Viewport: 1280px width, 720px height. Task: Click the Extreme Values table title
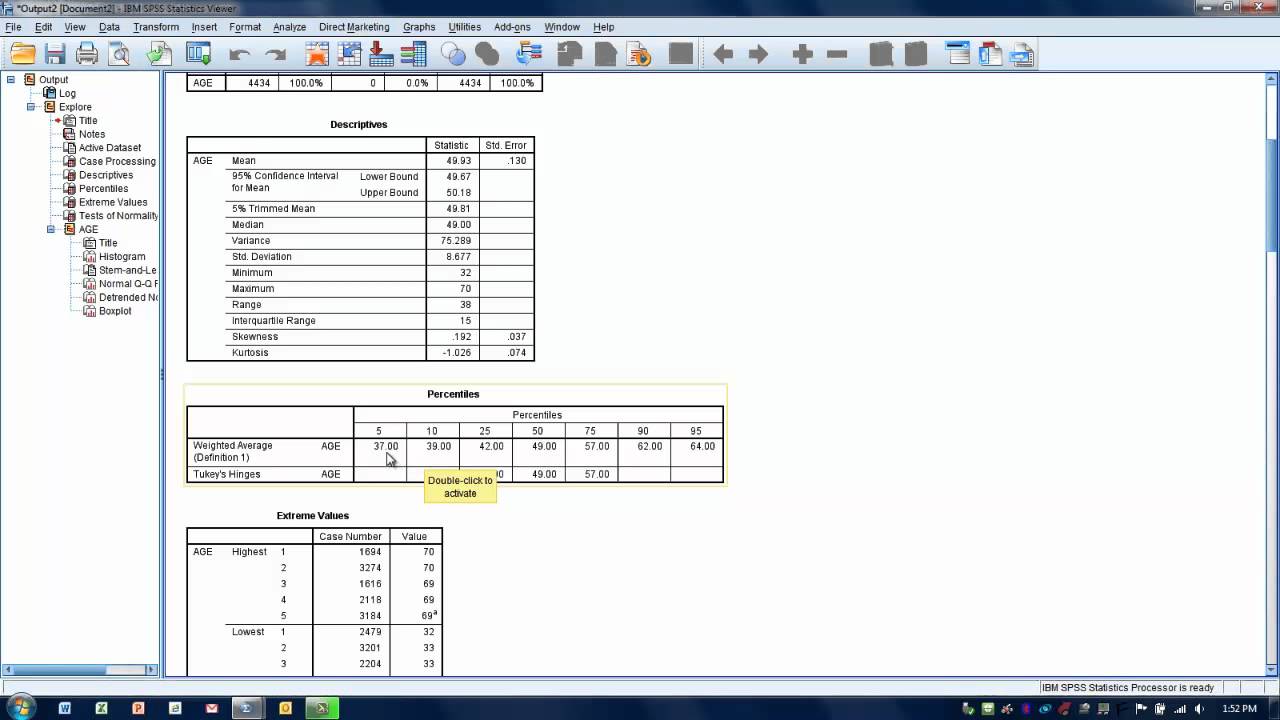[313, 515]
